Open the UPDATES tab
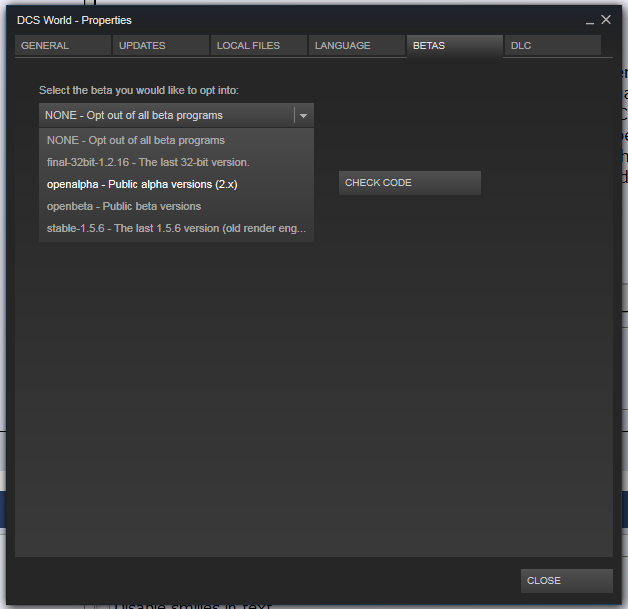628x609 pixels. click(x=161, y=46)
